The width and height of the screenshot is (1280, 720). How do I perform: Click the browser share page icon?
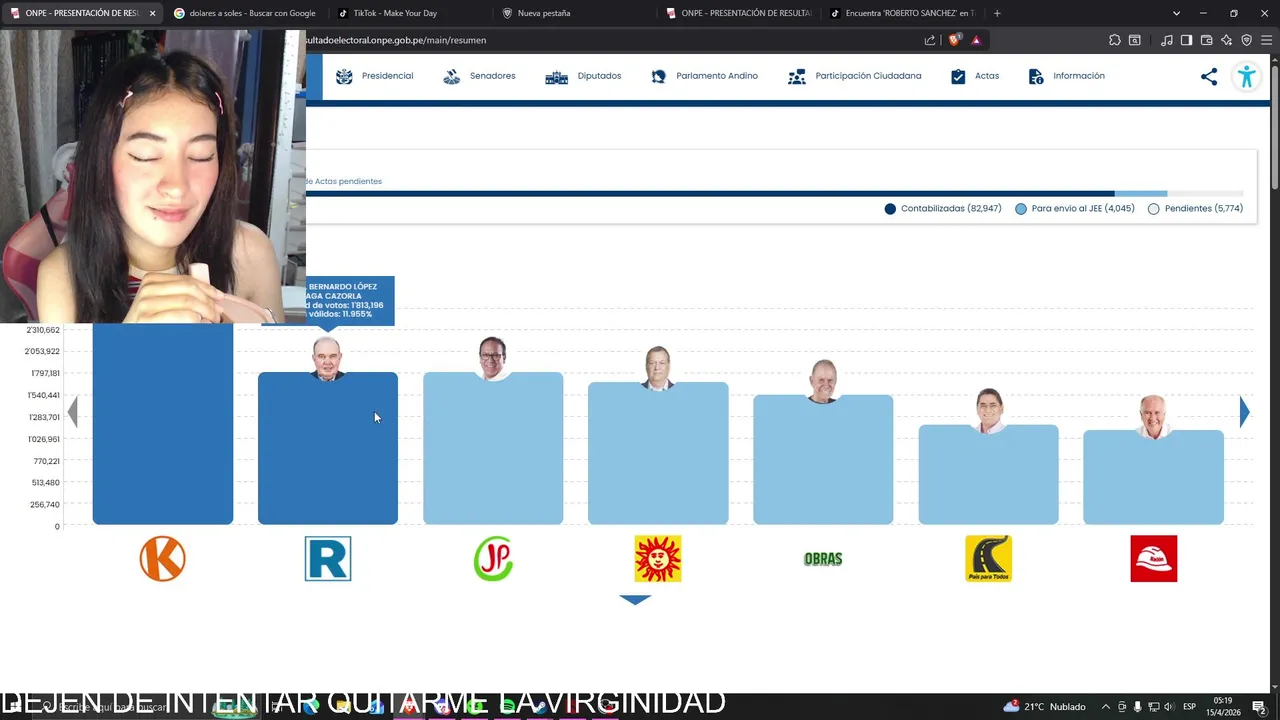[x=930, y=40]
